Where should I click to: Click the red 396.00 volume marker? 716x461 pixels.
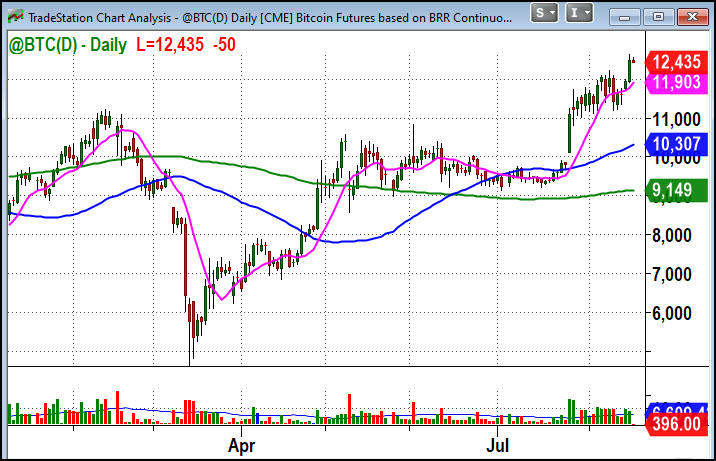tap(677, 424)
